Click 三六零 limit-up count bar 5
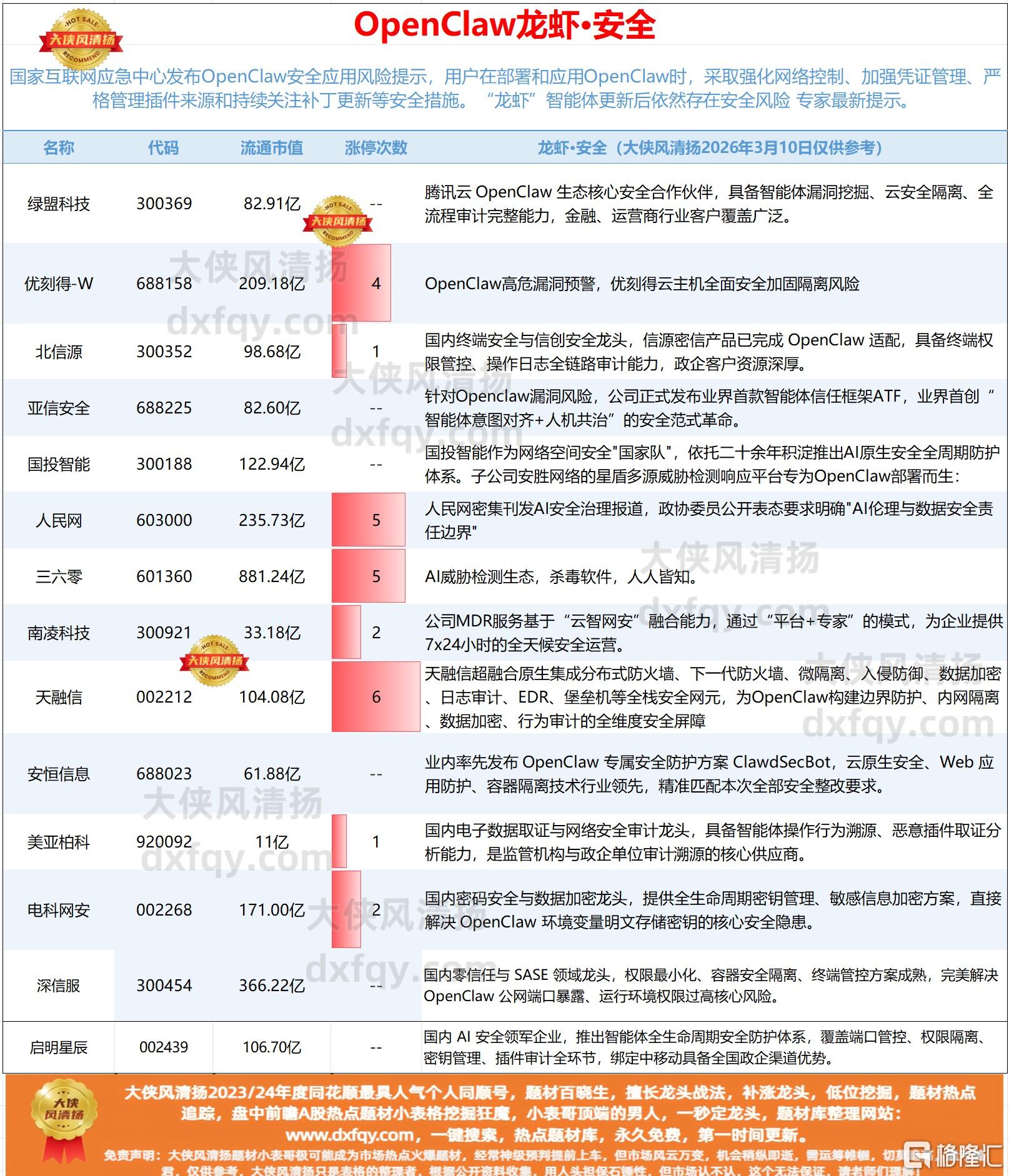Image resolution: width=1009 pixels, height=1176 pixels. [369, 576]
